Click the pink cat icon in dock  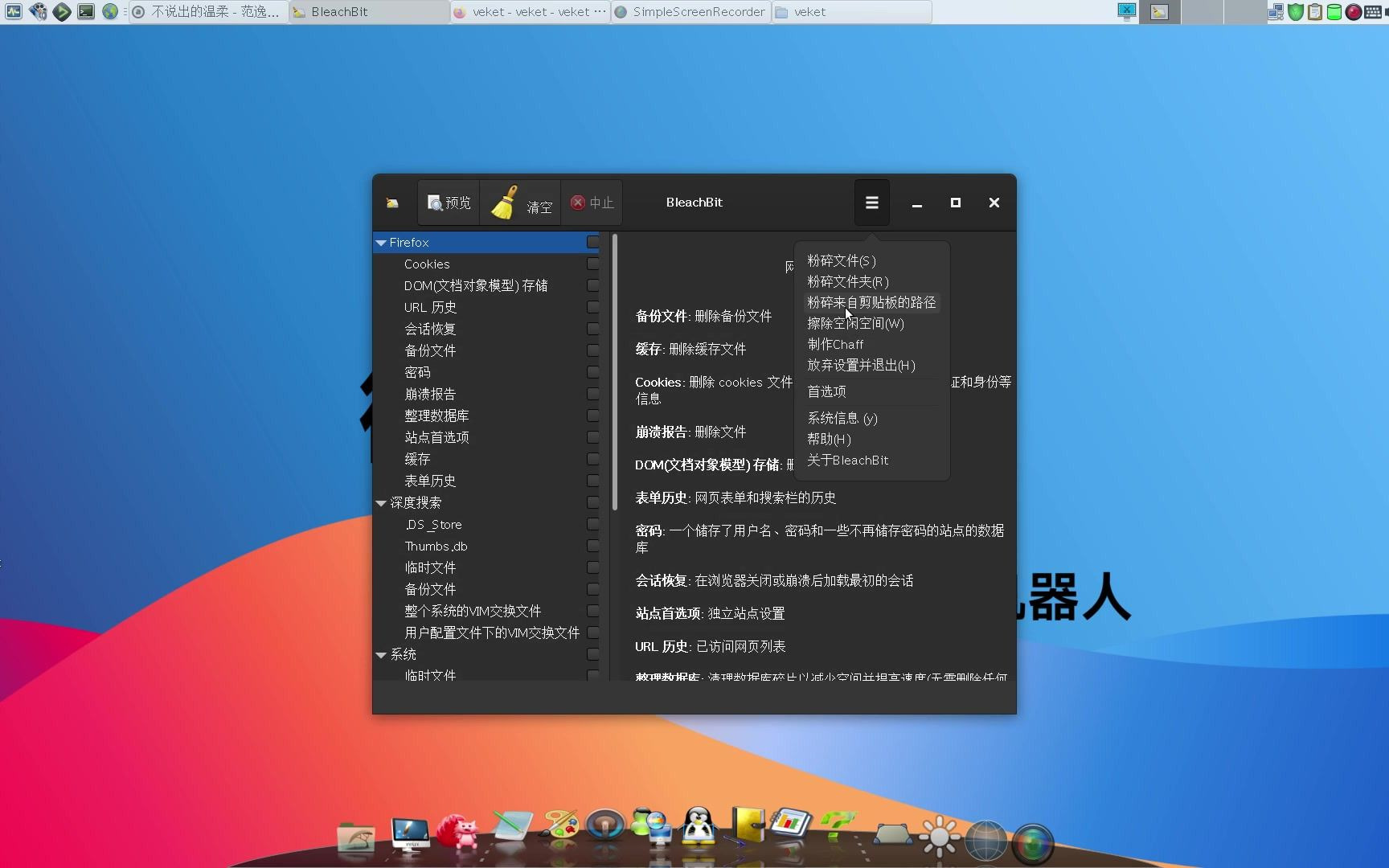click(x=458, y=831)
